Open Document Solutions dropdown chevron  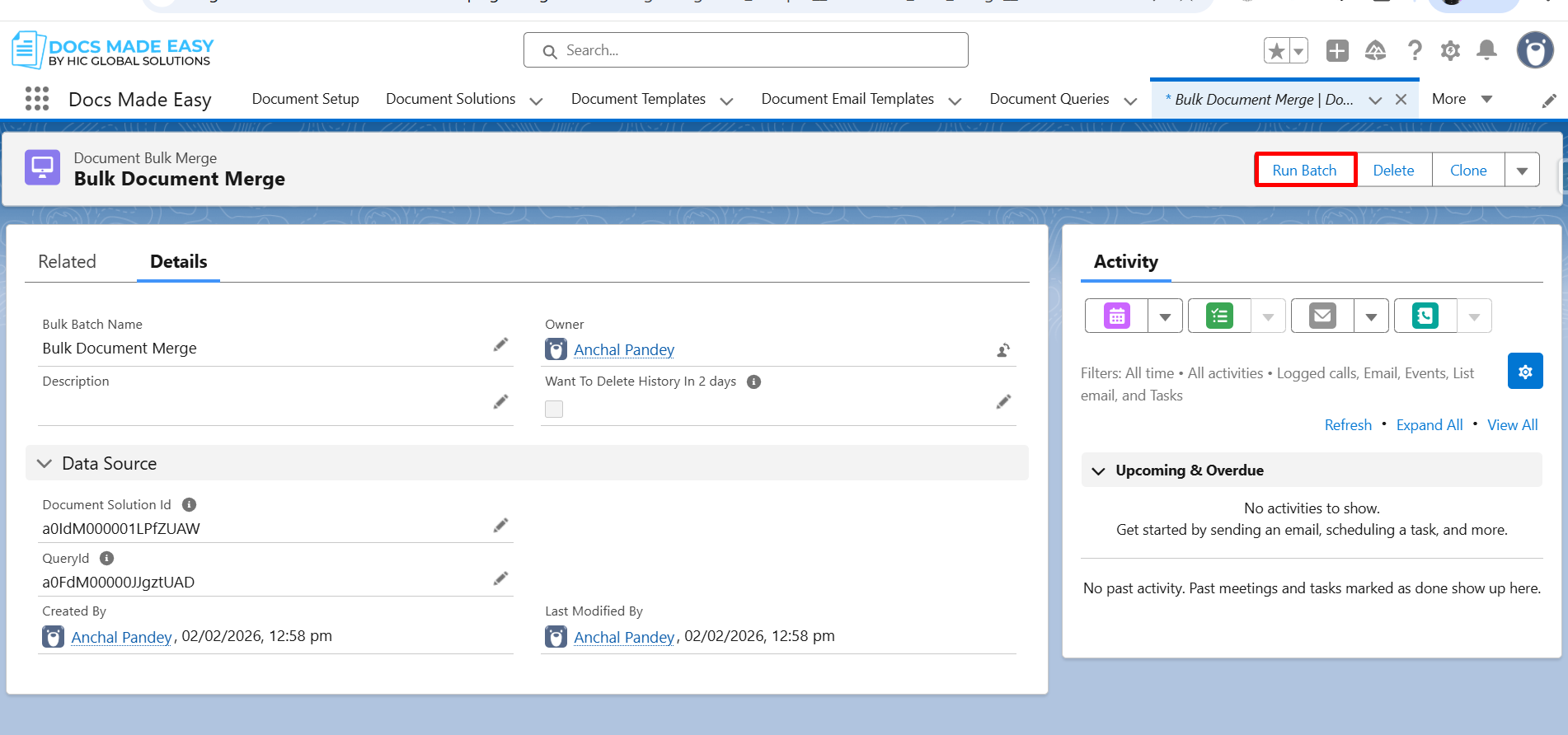point(536,101)
